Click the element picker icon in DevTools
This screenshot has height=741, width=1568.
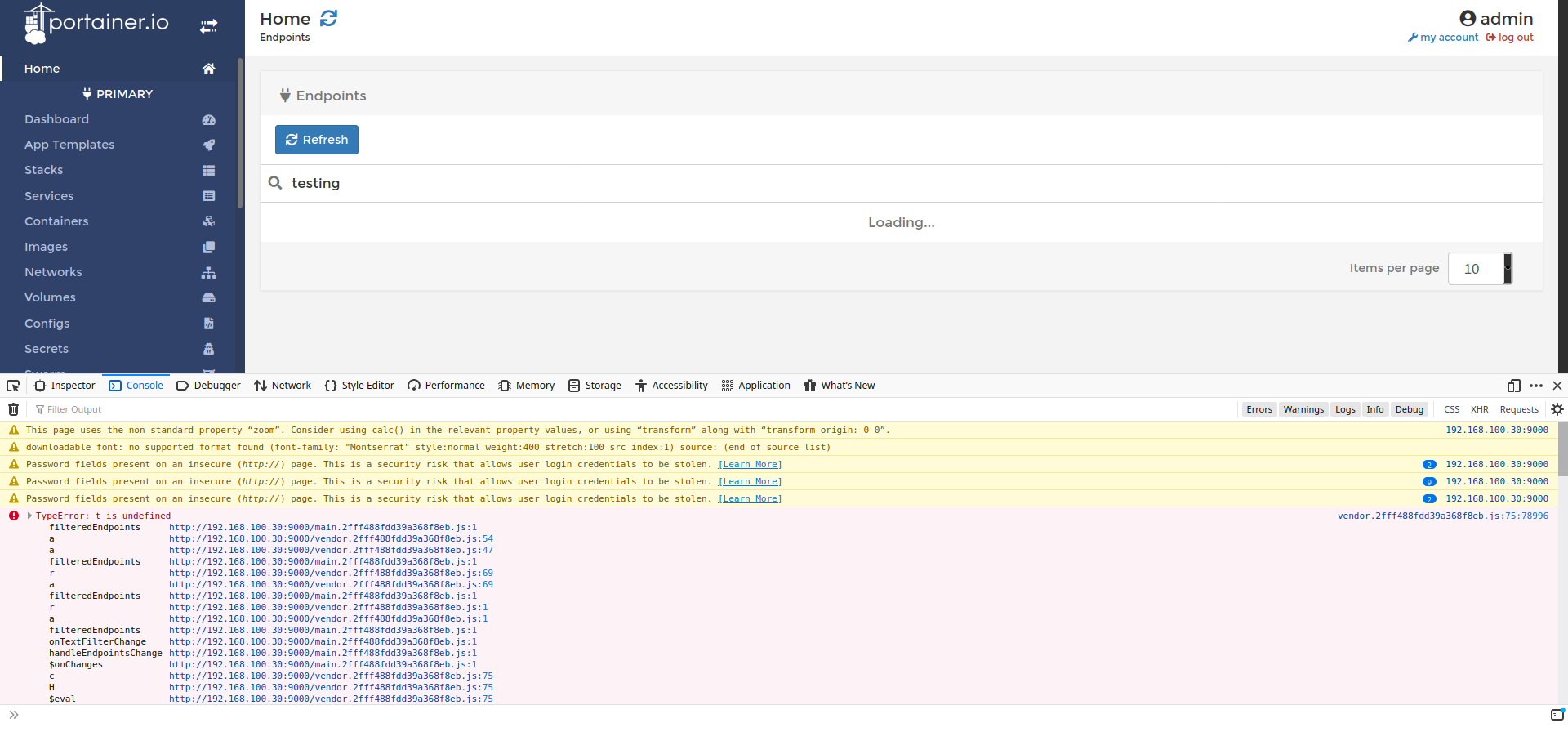pyautogui.click(x=12, y=385)
